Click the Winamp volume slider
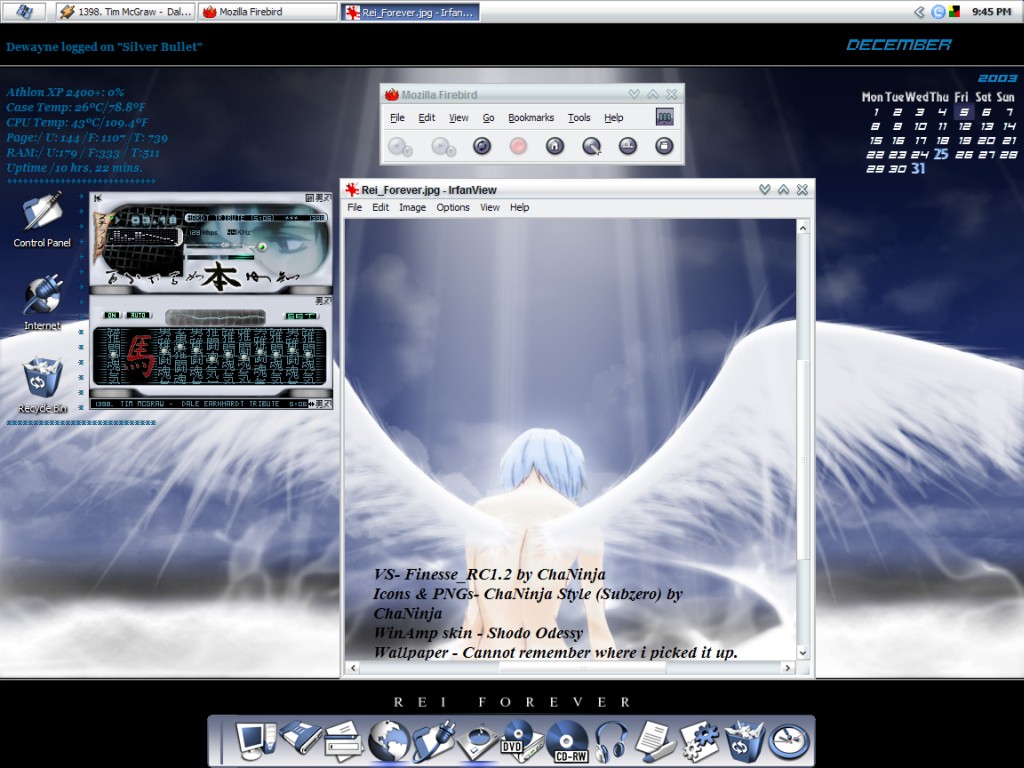The height and width of the screenshot is (768, 1024). [x=212, y=245]
